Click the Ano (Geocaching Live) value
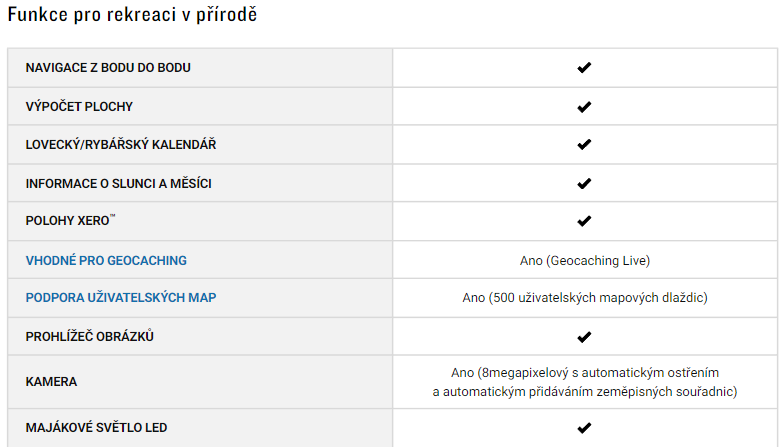Screen dimensions: 779x447 point(585,261)
